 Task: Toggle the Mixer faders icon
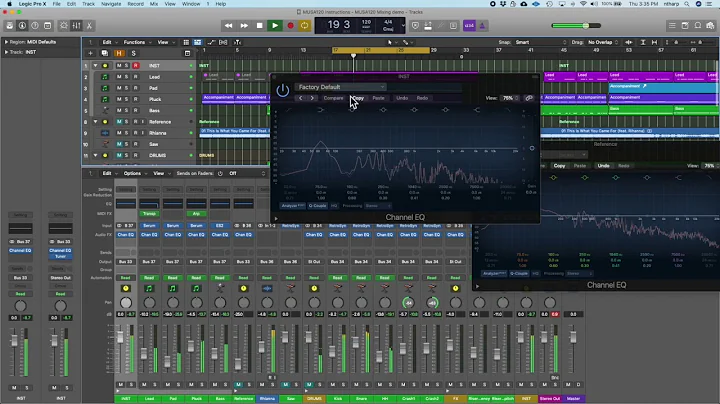click(x=77, y=26)
